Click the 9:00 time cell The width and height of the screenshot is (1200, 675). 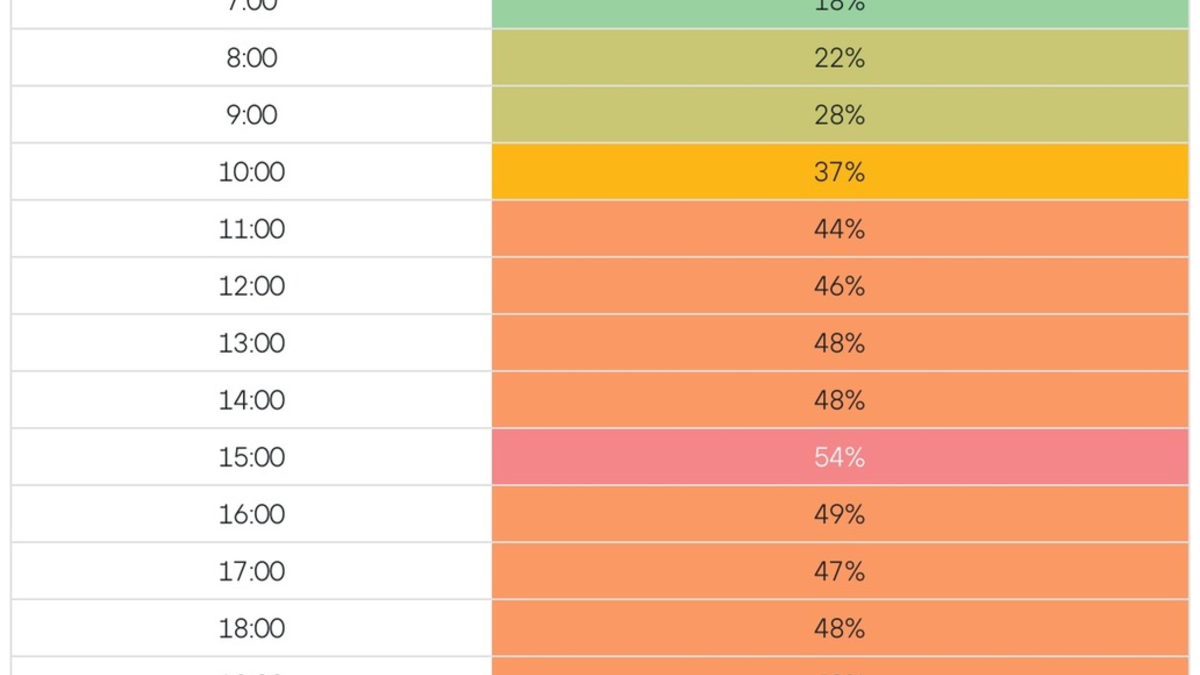tap(252, 115)
